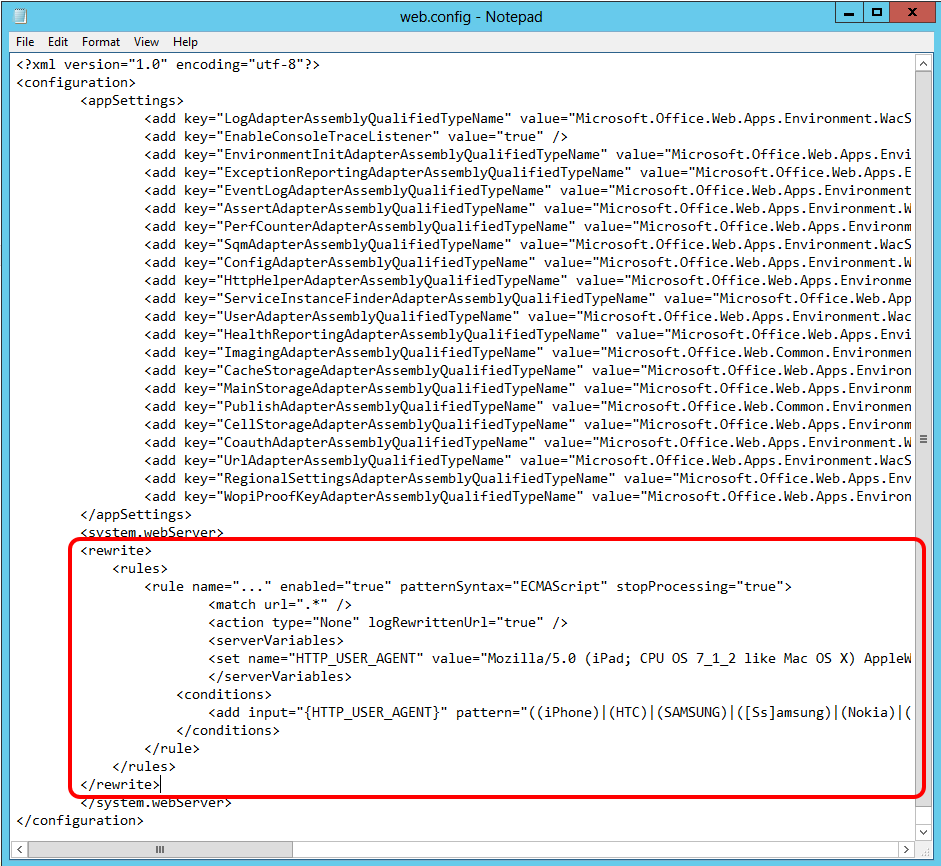
Task: Click the opening <system.webServer> tag
Action: 152,532
